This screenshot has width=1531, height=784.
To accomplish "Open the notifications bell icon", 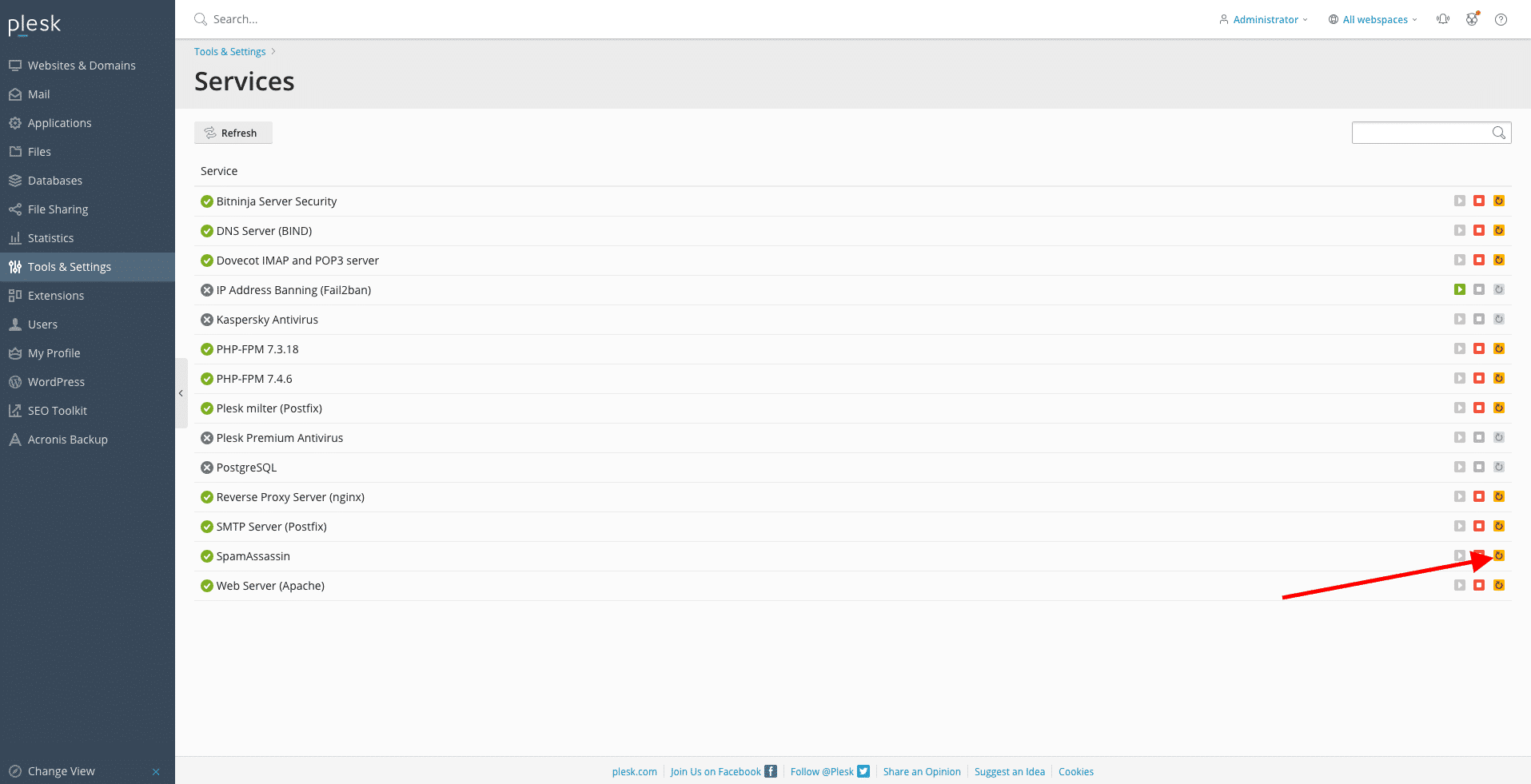I will [1443, 20].
